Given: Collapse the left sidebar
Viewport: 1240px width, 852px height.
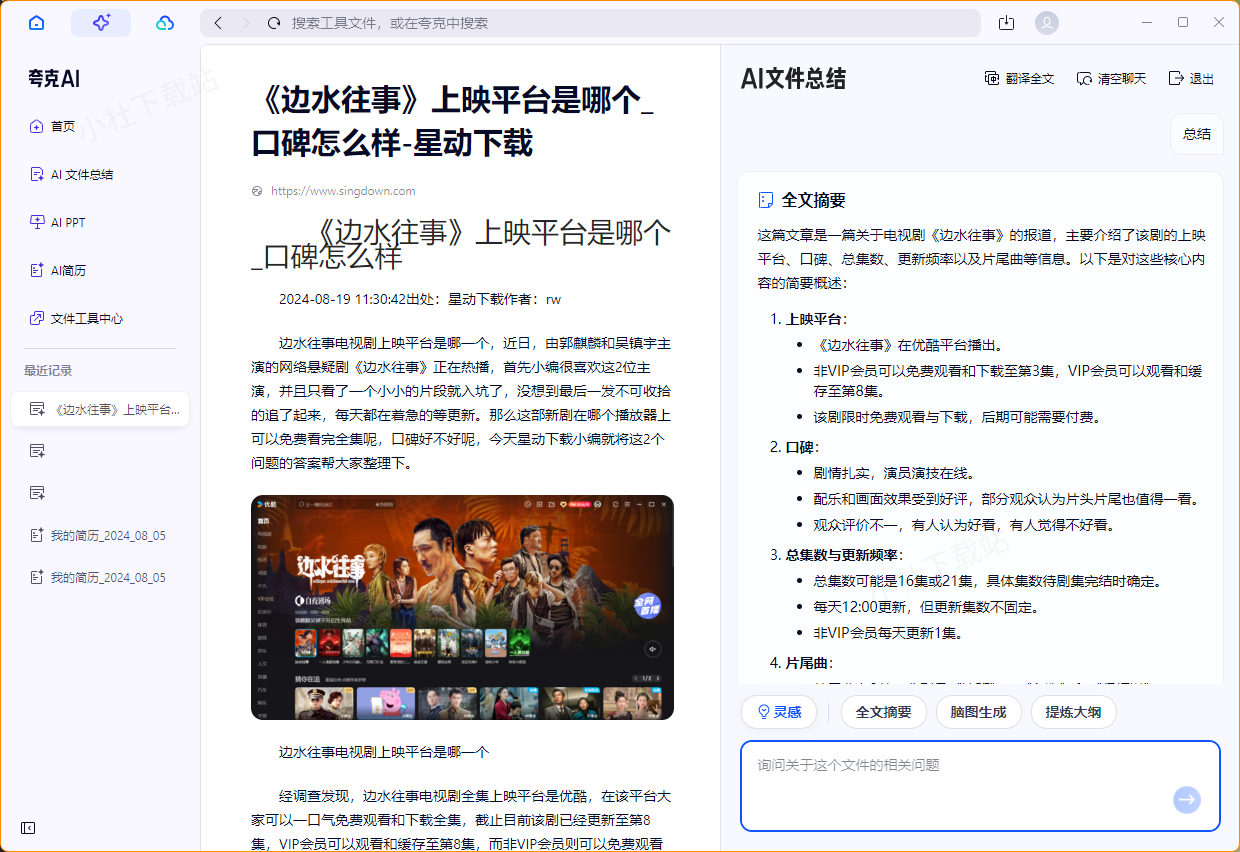Looking at the screenshot, I should [x=28, y=828].
